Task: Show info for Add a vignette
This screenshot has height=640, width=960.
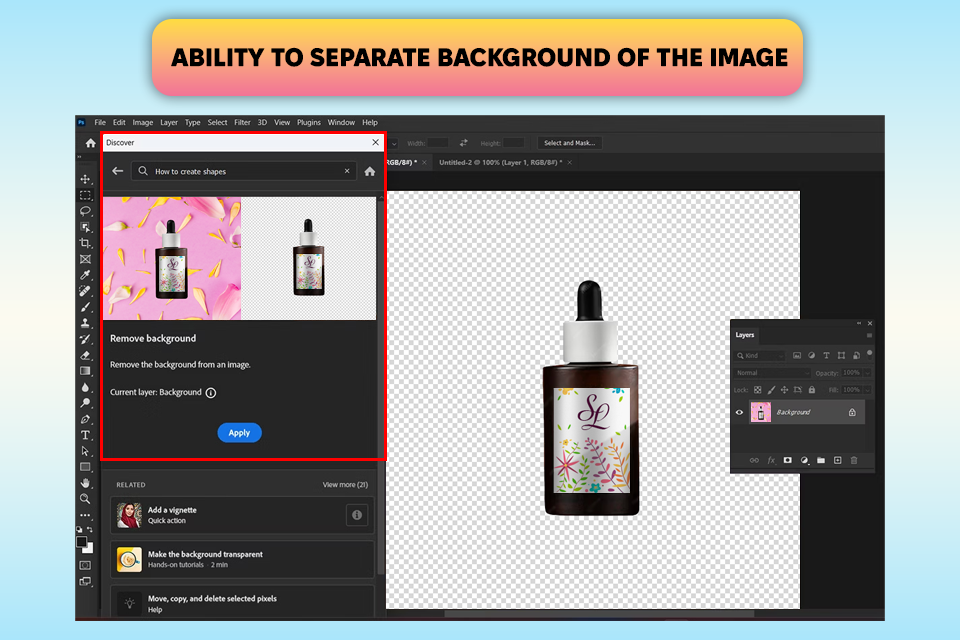Action: [x=357, y=515]
